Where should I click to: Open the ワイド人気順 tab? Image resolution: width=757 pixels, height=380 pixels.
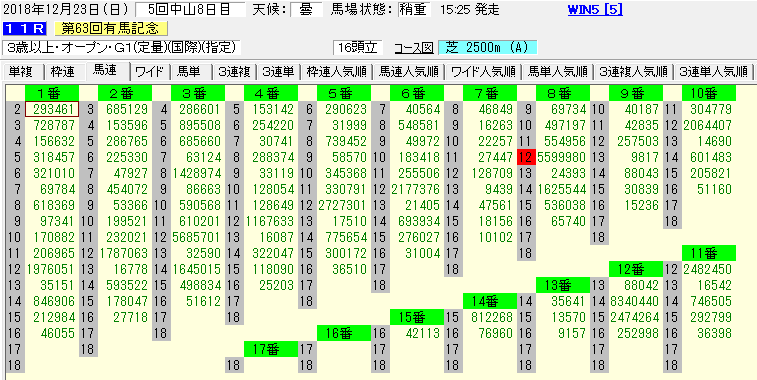pyautogui.click(x=483, y=72)
